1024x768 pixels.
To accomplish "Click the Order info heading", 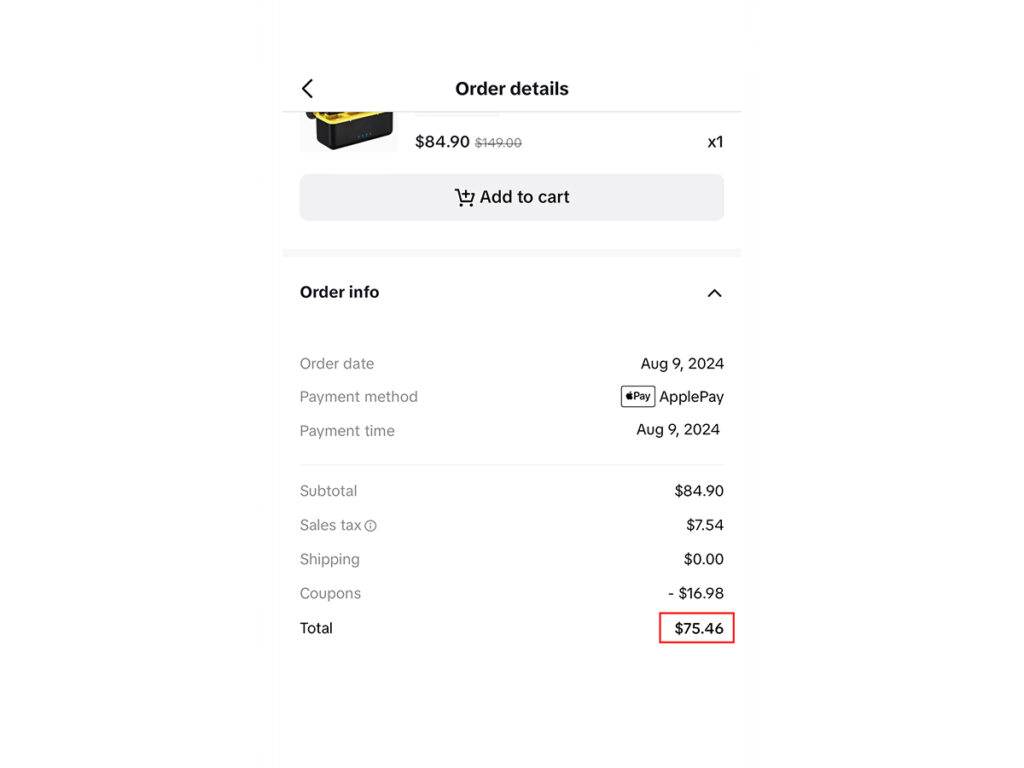I will [340, 292].
